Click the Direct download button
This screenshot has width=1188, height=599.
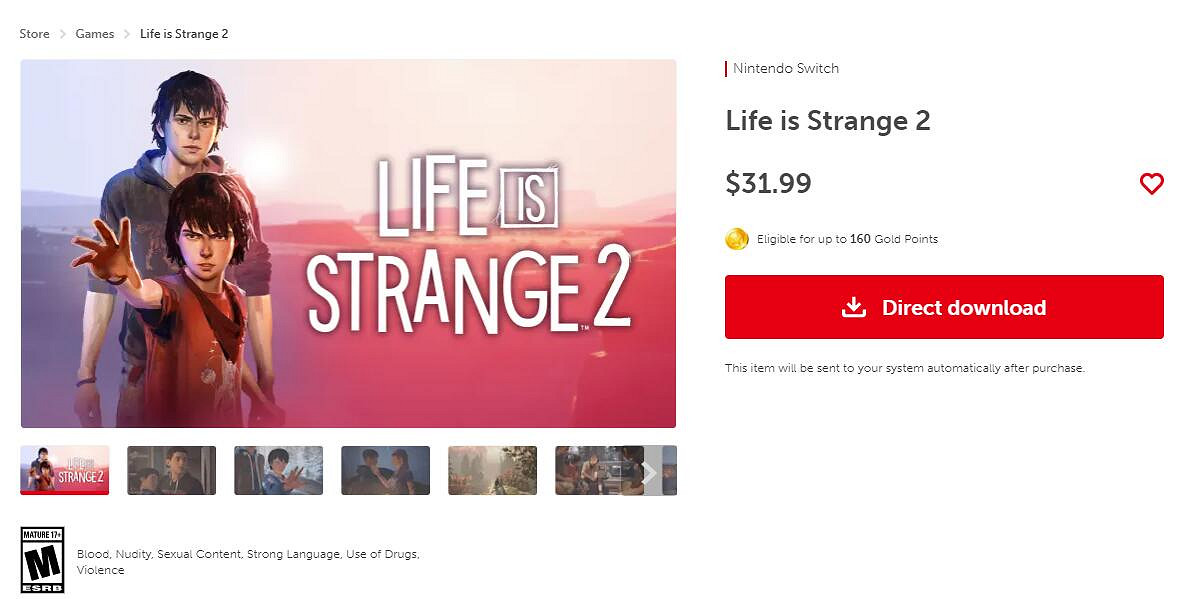944,307
